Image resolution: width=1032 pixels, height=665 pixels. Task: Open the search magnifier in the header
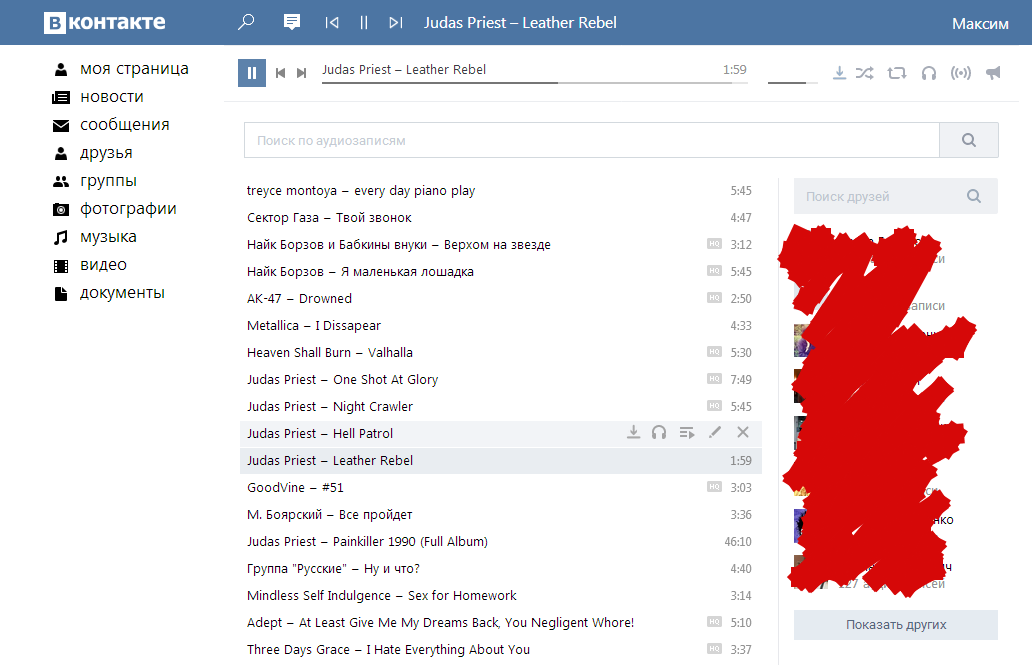click(246, 22)
